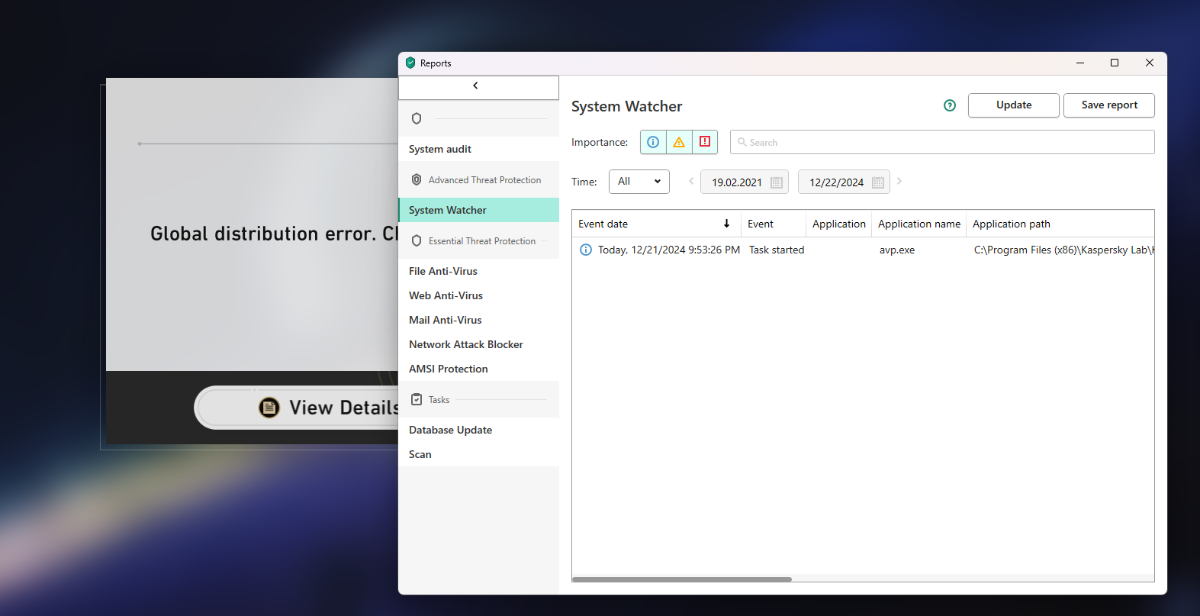Image resolution: width=1200 pixels, height=616 pixels.
Task: Open the start date calendar picker icon
Action: [777, 182]
